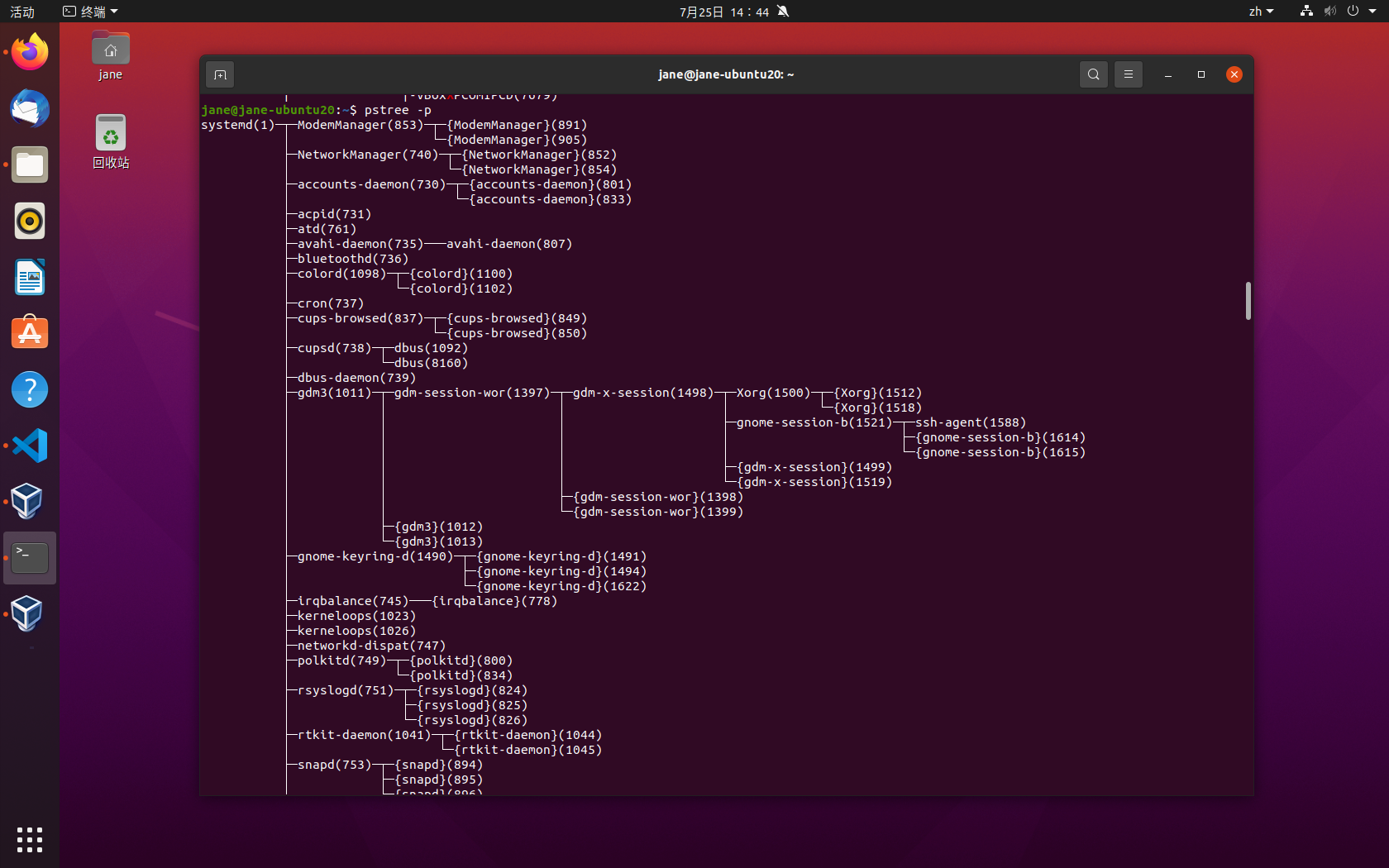Click terminal title 'jane@jane-ubuntu20: ~'
This screenshot has height=868, width=1389.
[726, 74]
